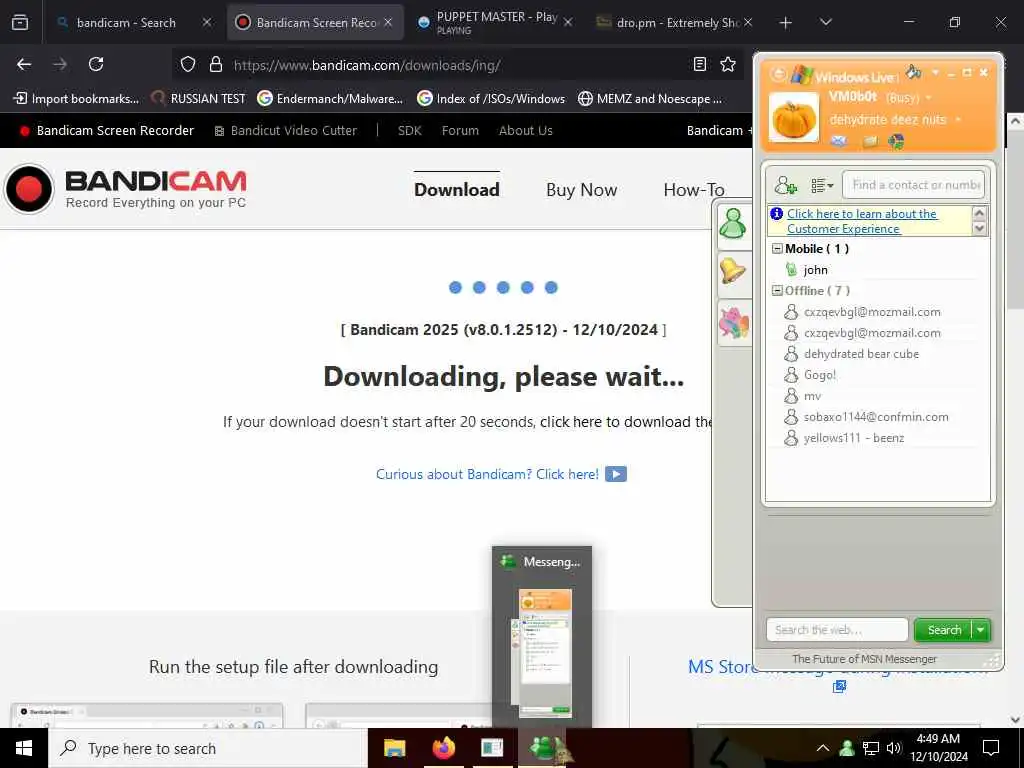1024x768 pixels.
Task: Click the Windows Start button
Action: 24,748
